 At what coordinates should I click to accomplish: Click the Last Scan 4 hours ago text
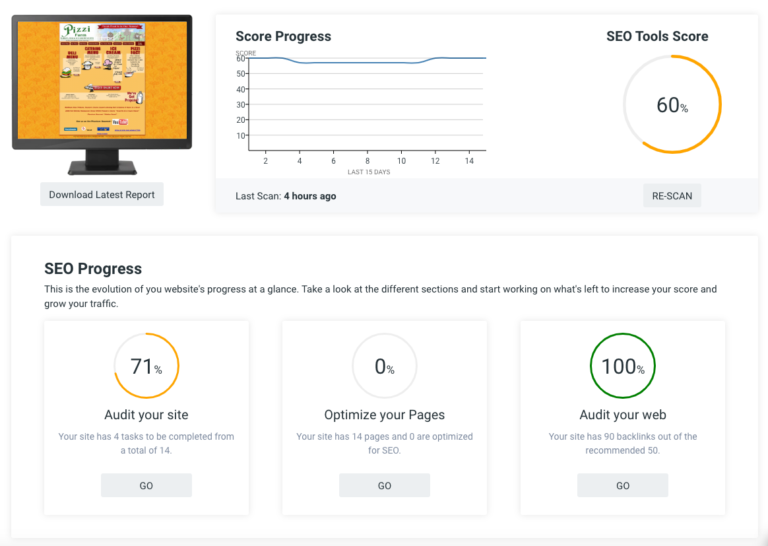click(x=286, y=196)
